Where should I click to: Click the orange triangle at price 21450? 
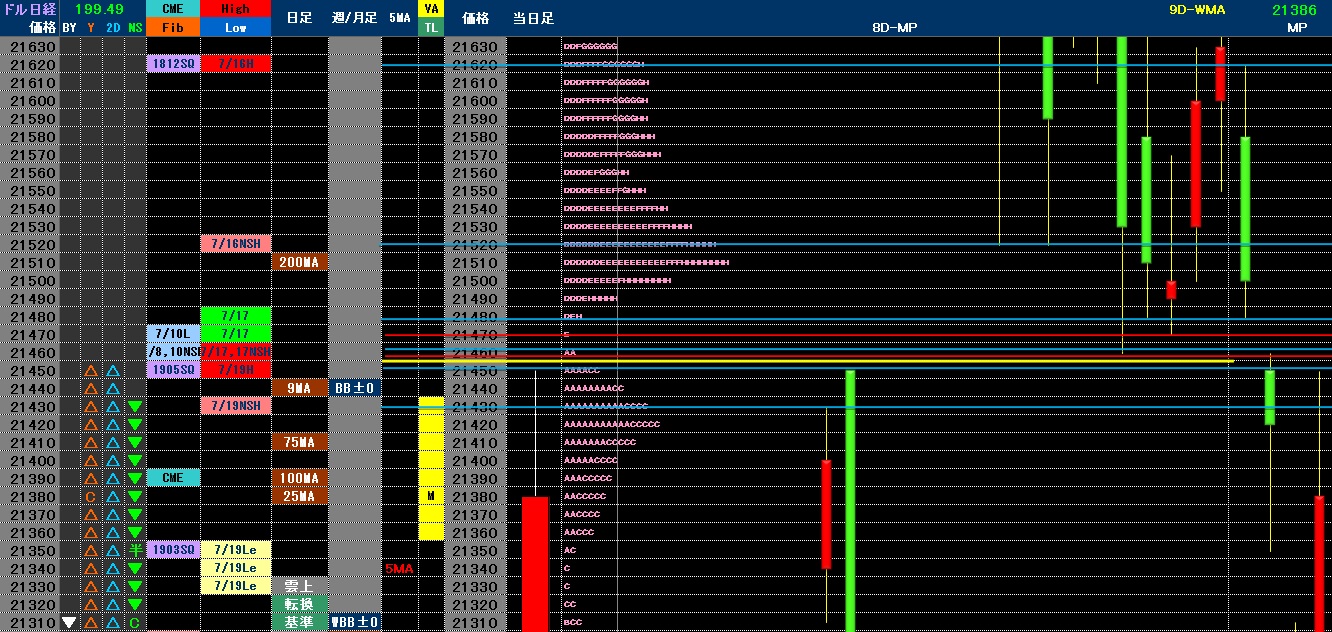(90, 371)
